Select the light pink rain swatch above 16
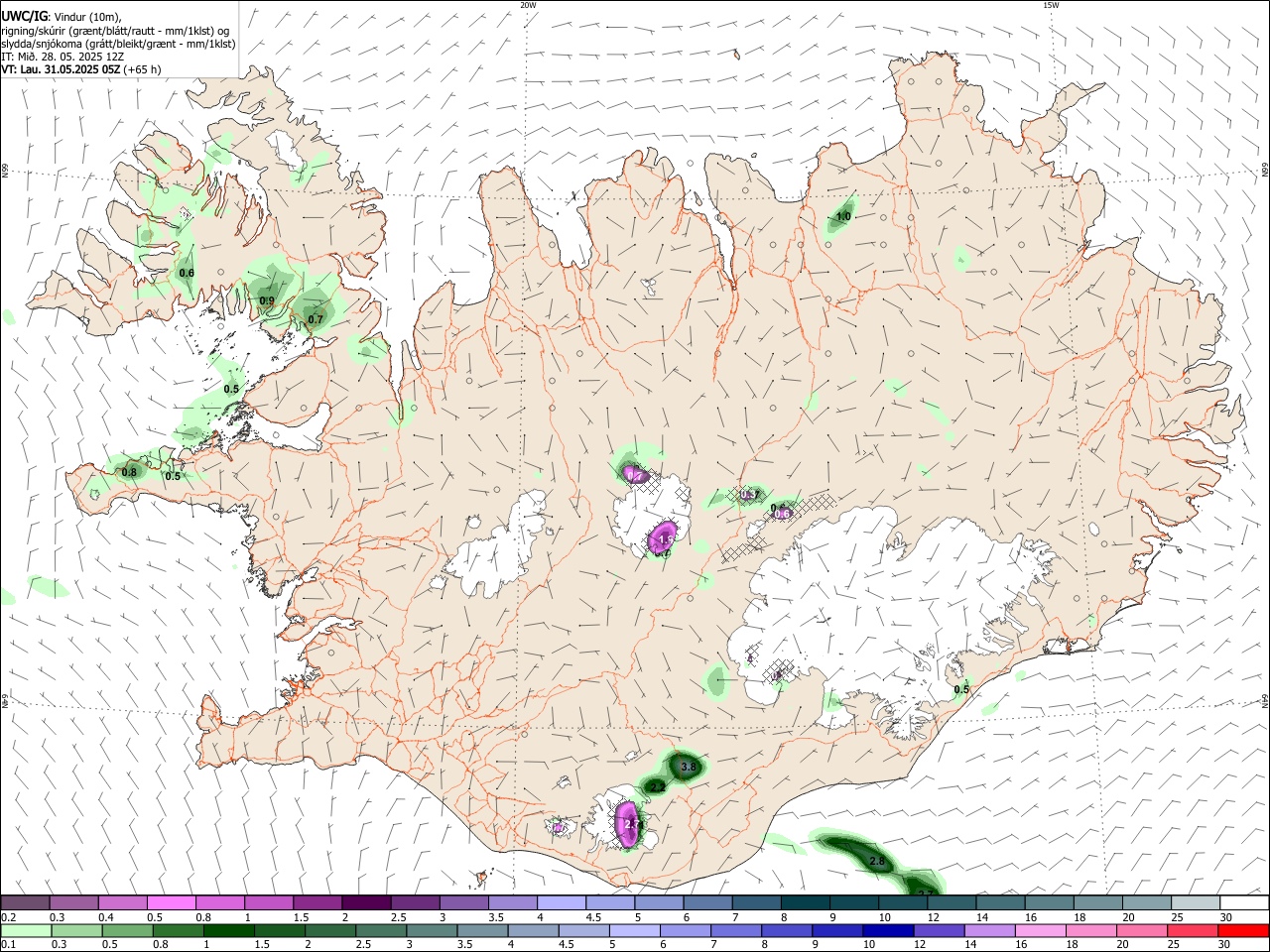 click(1042, 930)
